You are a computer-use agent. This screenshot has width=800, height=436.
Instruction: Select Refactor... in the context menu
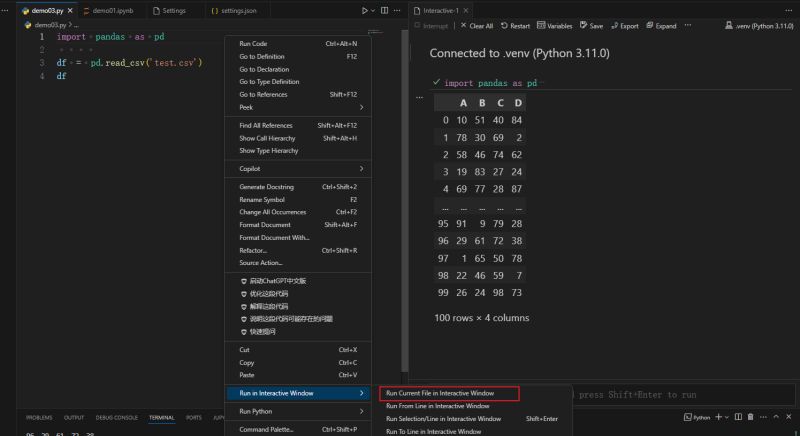298,250
